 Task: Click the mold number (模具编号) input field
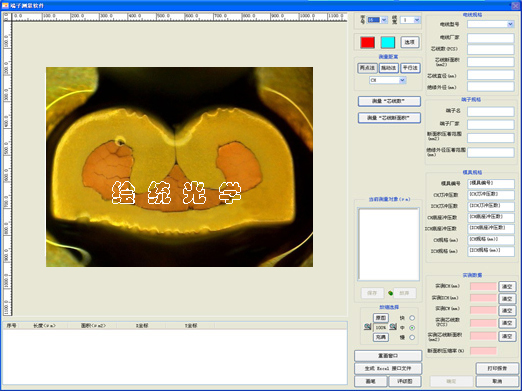point(491,184)
